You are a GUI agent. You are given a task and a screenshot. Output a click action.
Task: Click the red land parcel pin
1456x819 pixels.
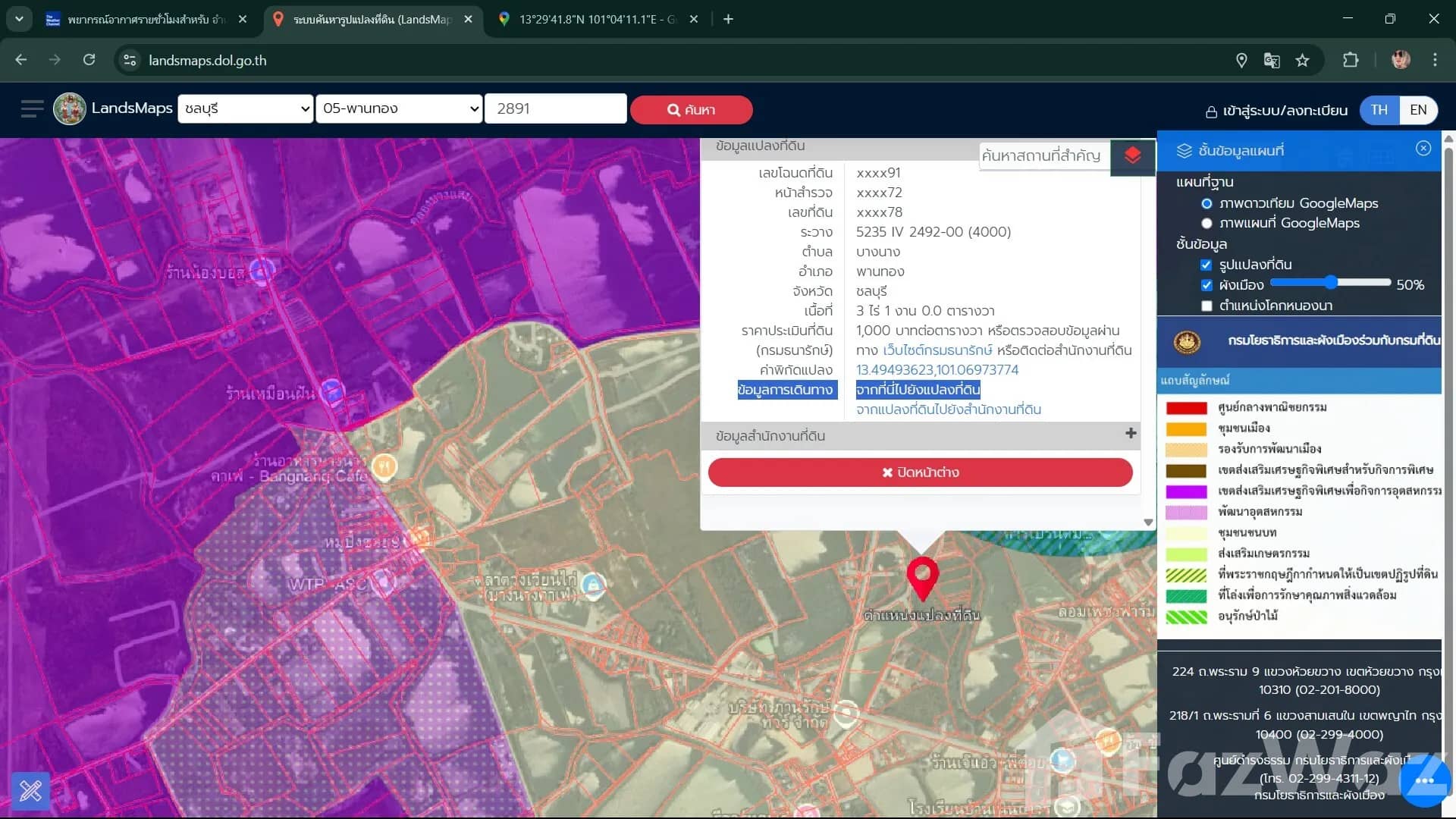922,576
